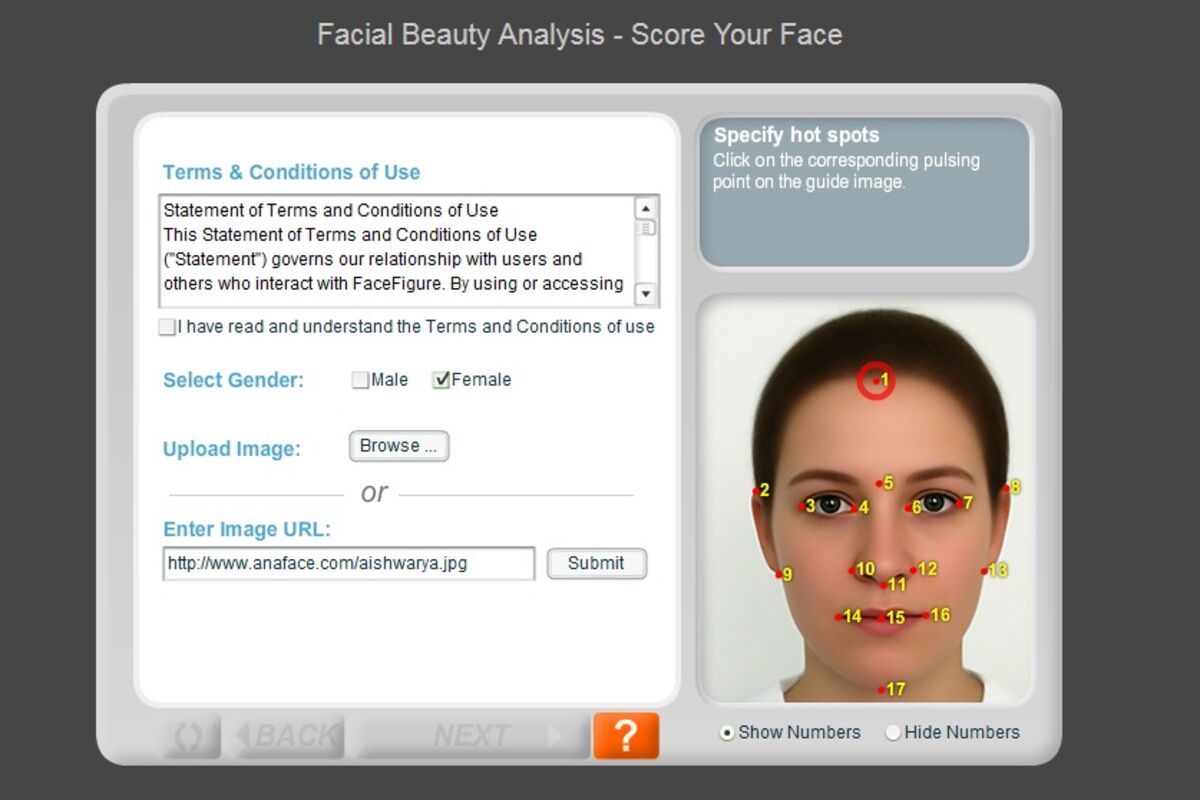Click hot spot marker 17 on the chin
Viewport: 1200px width, 800px height.
coord(881,690)
